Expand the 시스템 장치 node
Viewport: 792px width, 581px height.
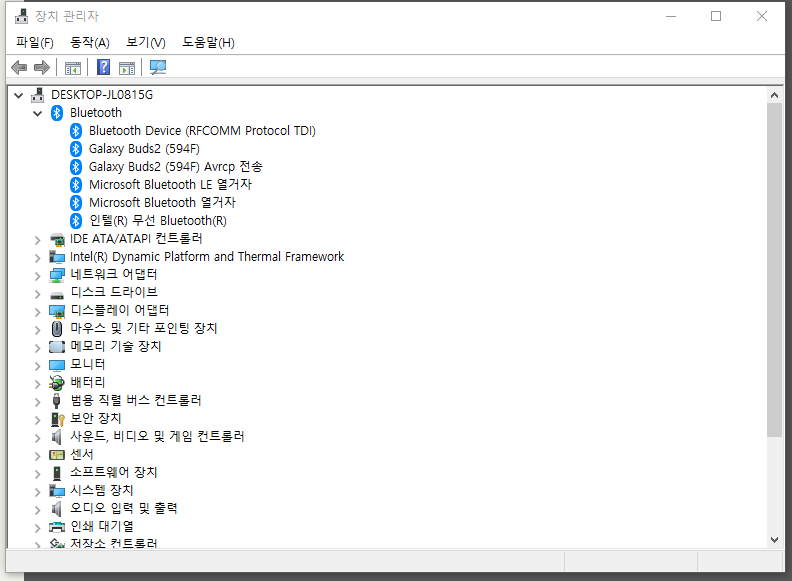(x=37, y=492)
